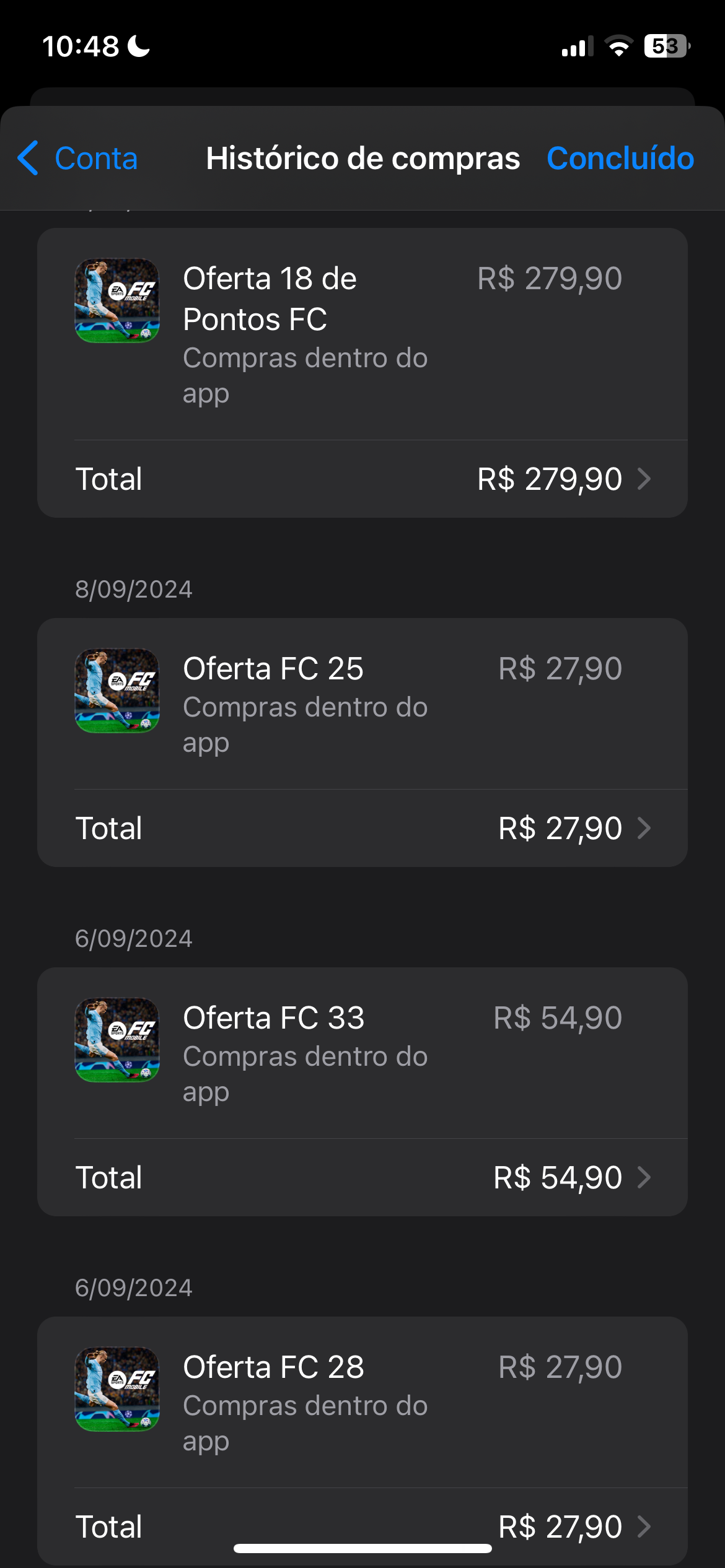Tap Concluído to close purchase history
725x1568 pixels.
[620, 158]
